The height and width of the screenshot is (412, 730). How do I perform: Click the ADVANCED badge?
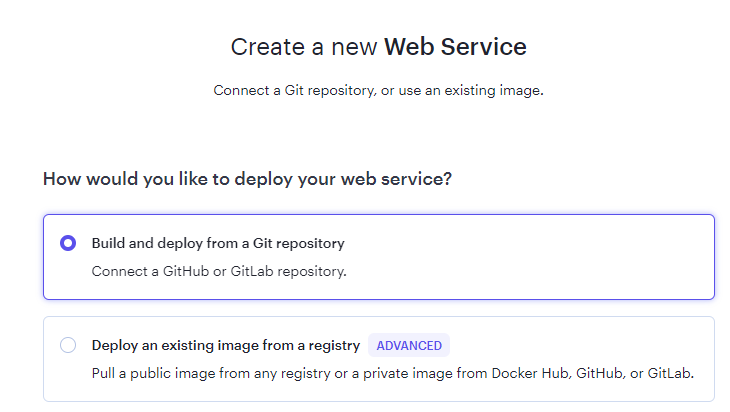(409, 345)
